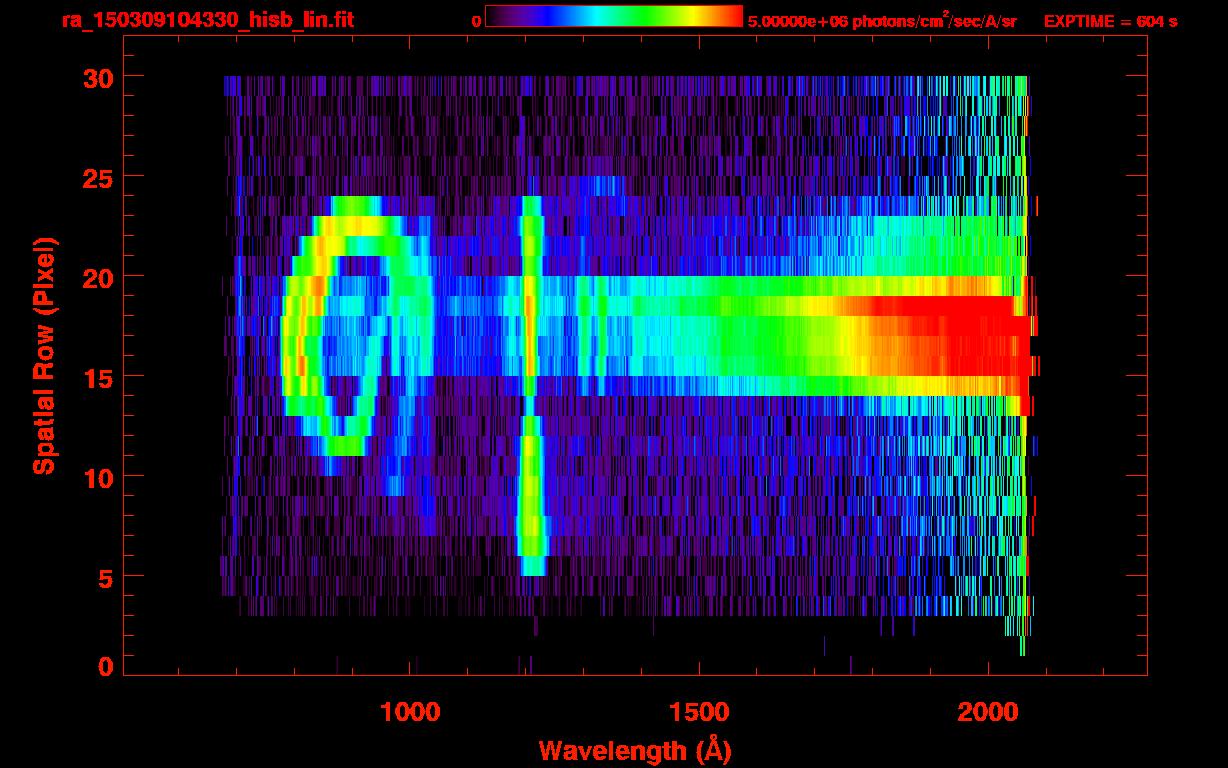The width and height of the screenshot is (1228, 768).
Task: Click the x-axis tick label 1500
Action: [699, 711]
